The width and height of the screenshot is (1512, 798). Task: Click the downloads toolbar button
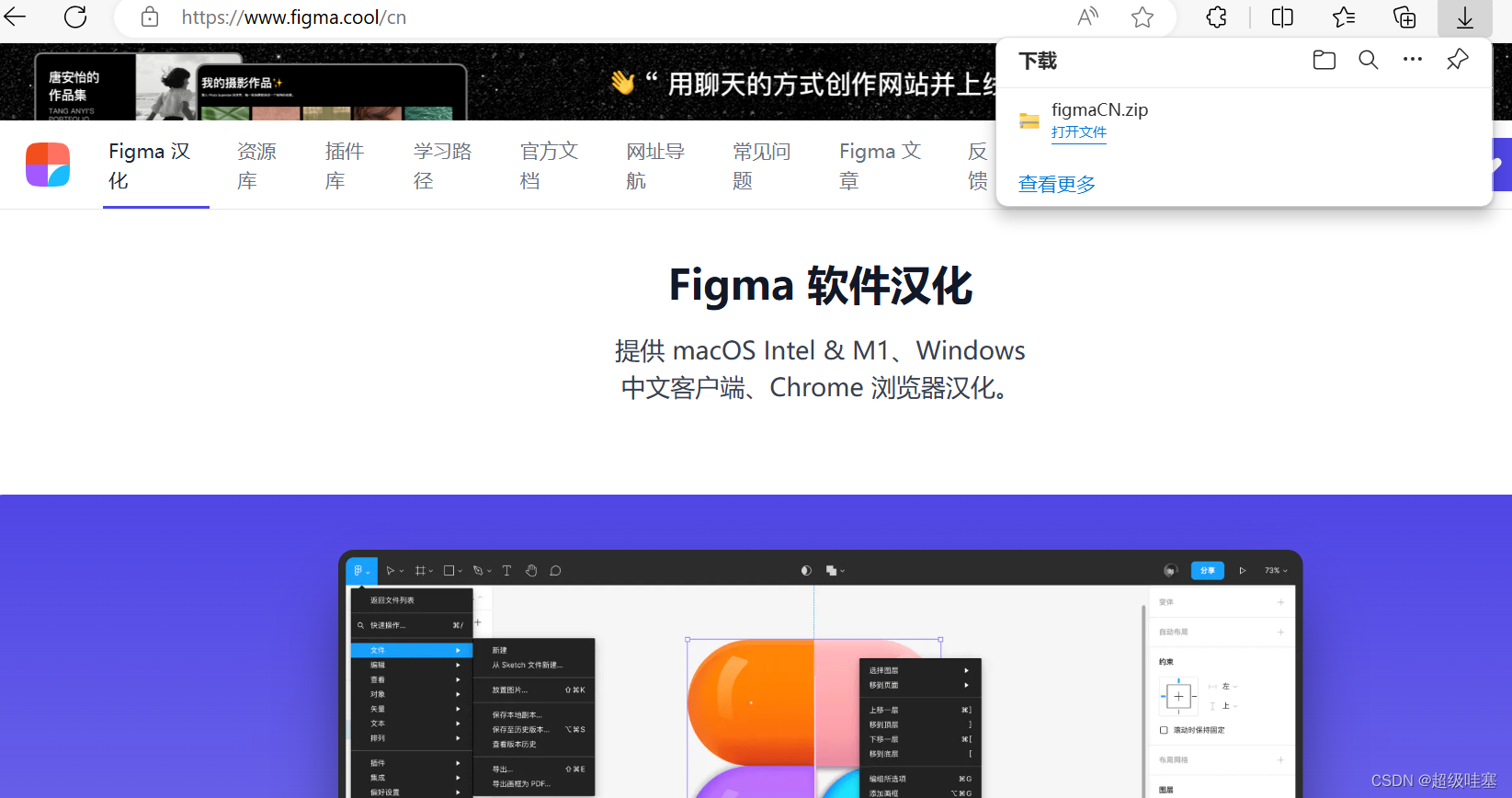point(1465,17)
